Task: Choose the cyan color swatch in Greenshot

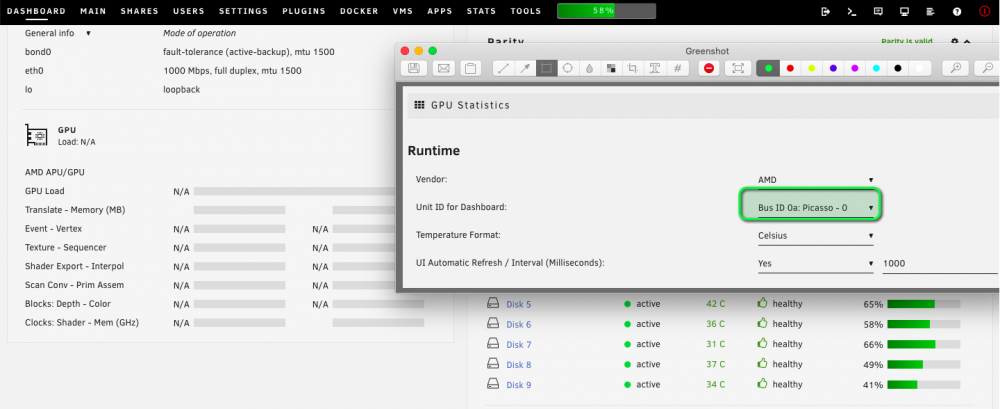Action: click(876, 68)
